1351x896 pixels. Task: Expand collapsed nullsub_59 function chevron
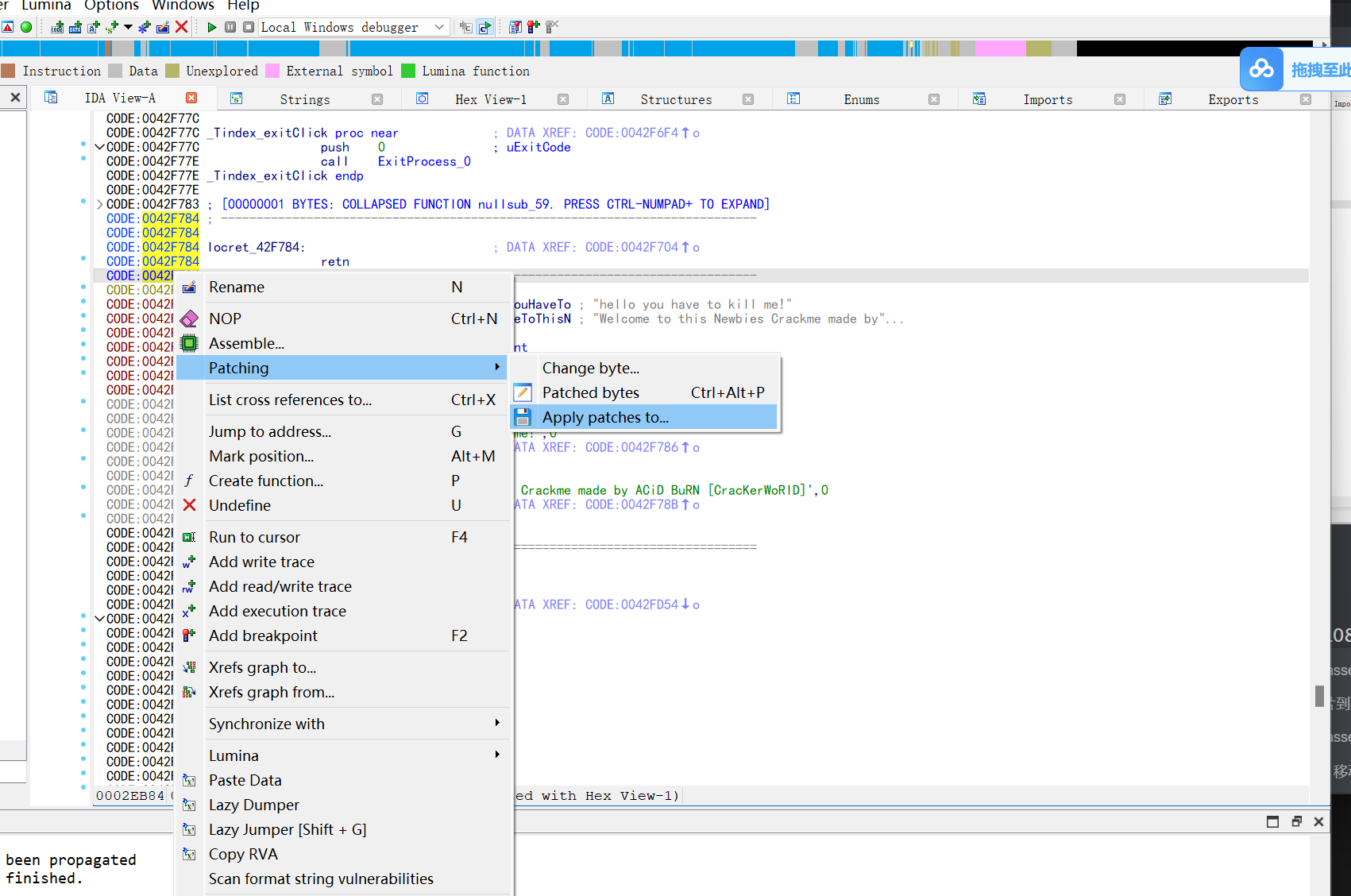click(x=99, y=204)
